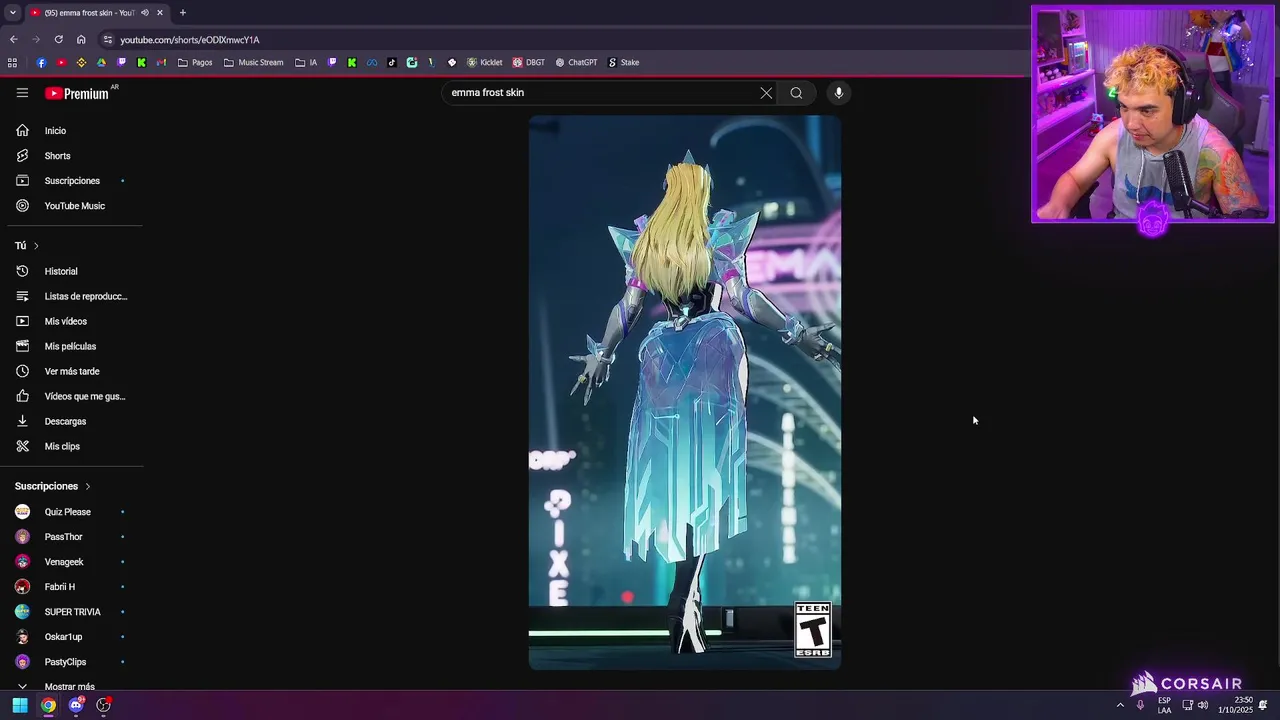Open the PassThor channel
The image size is (1280, 720).
tap(70, 537)
